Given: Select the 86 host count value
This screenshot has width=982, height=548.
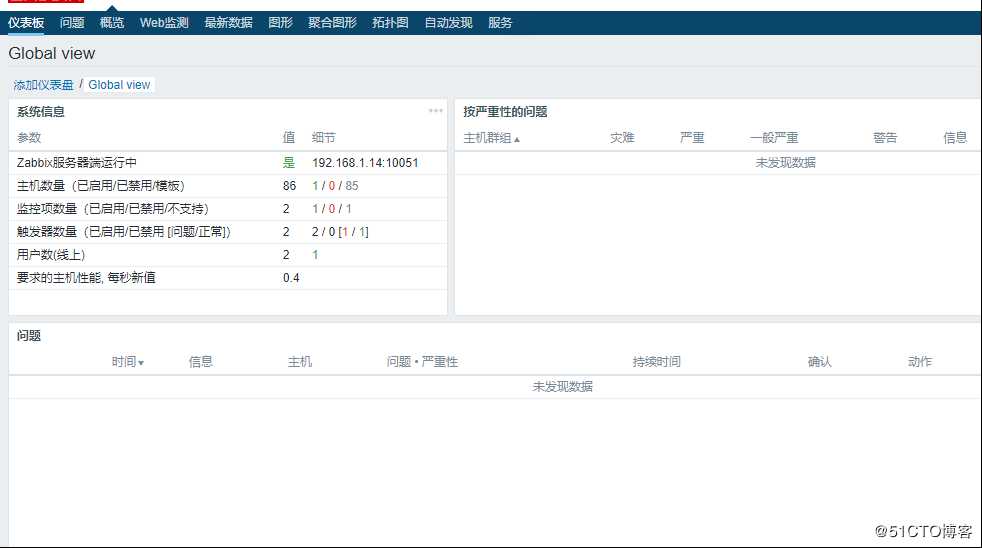Looking at the screenshot, I should [x=289, y=186].
